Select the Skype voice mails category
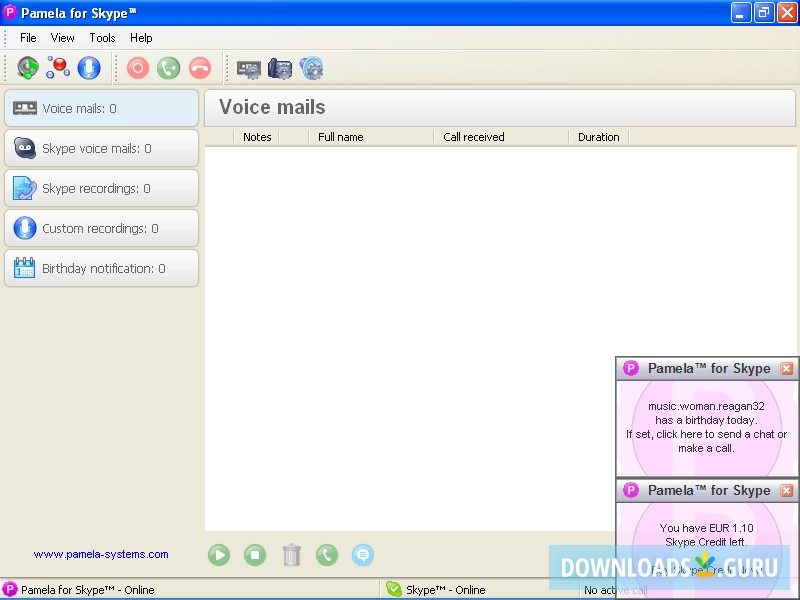Screen dimensions: 800x600 [102, 148]
